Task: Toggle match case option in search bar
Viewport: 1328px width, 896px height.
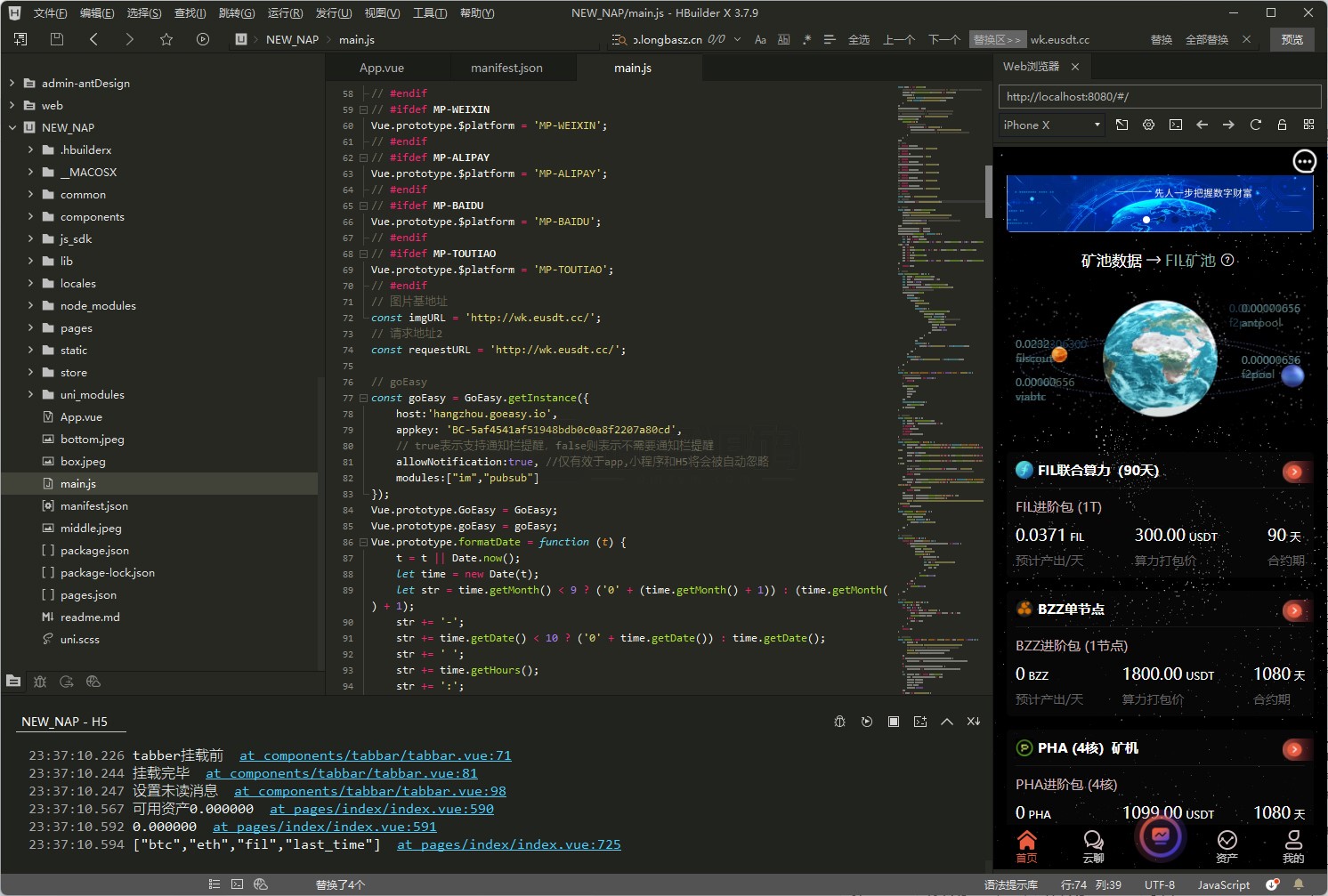Action: [760, 39]
